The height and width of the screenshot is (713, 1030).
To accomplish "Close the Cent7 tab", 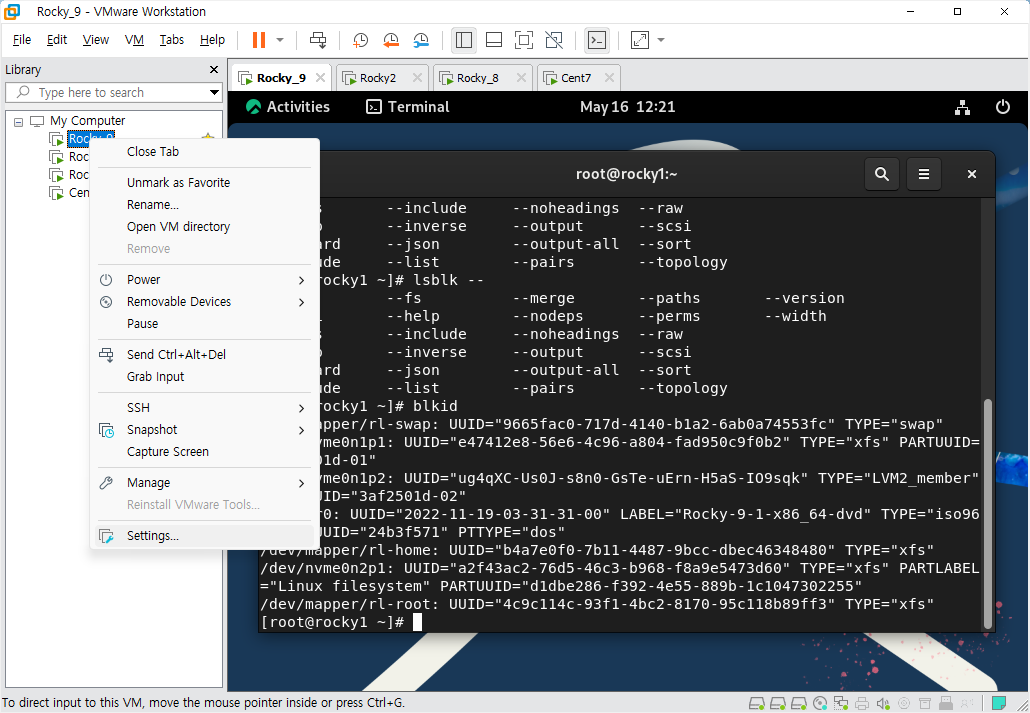I will coord(609,78).
